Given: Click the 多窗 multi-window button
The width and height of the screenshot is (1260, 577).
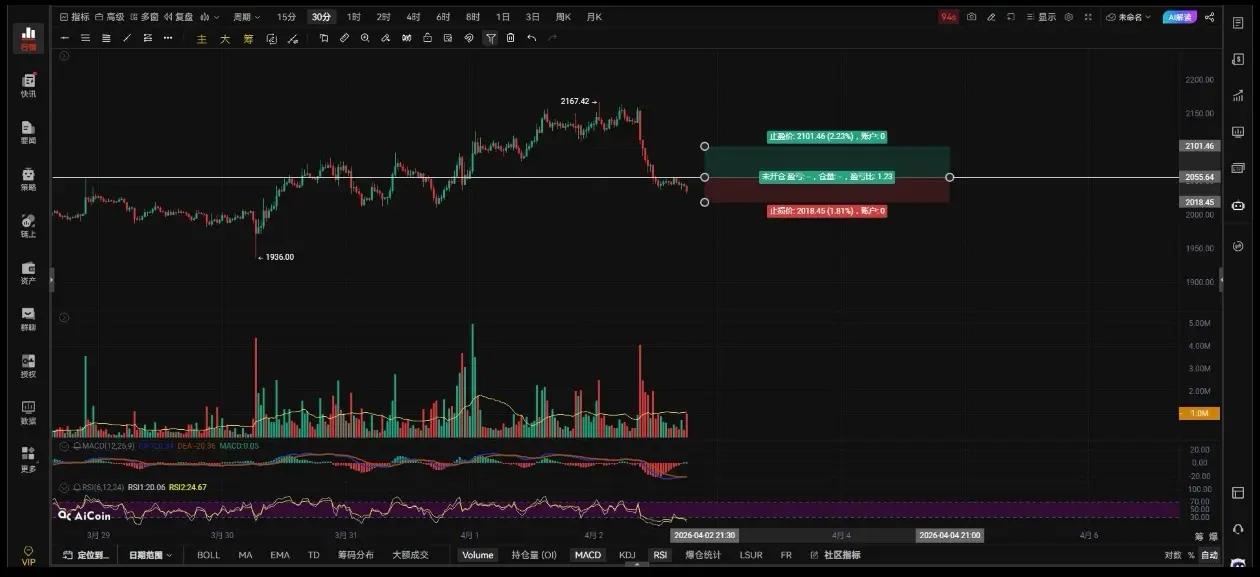Looking at the screenshot, I should [x=145, y=17].
